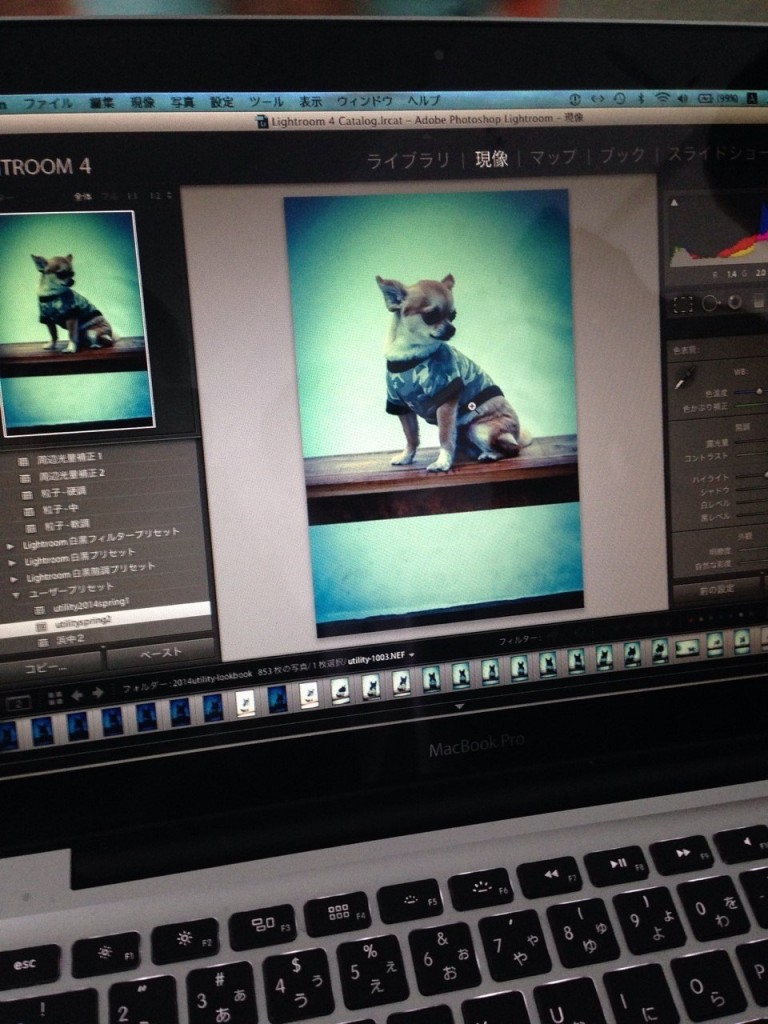
Task: Select the Spot Removal tool
Action: click(710, 302)
